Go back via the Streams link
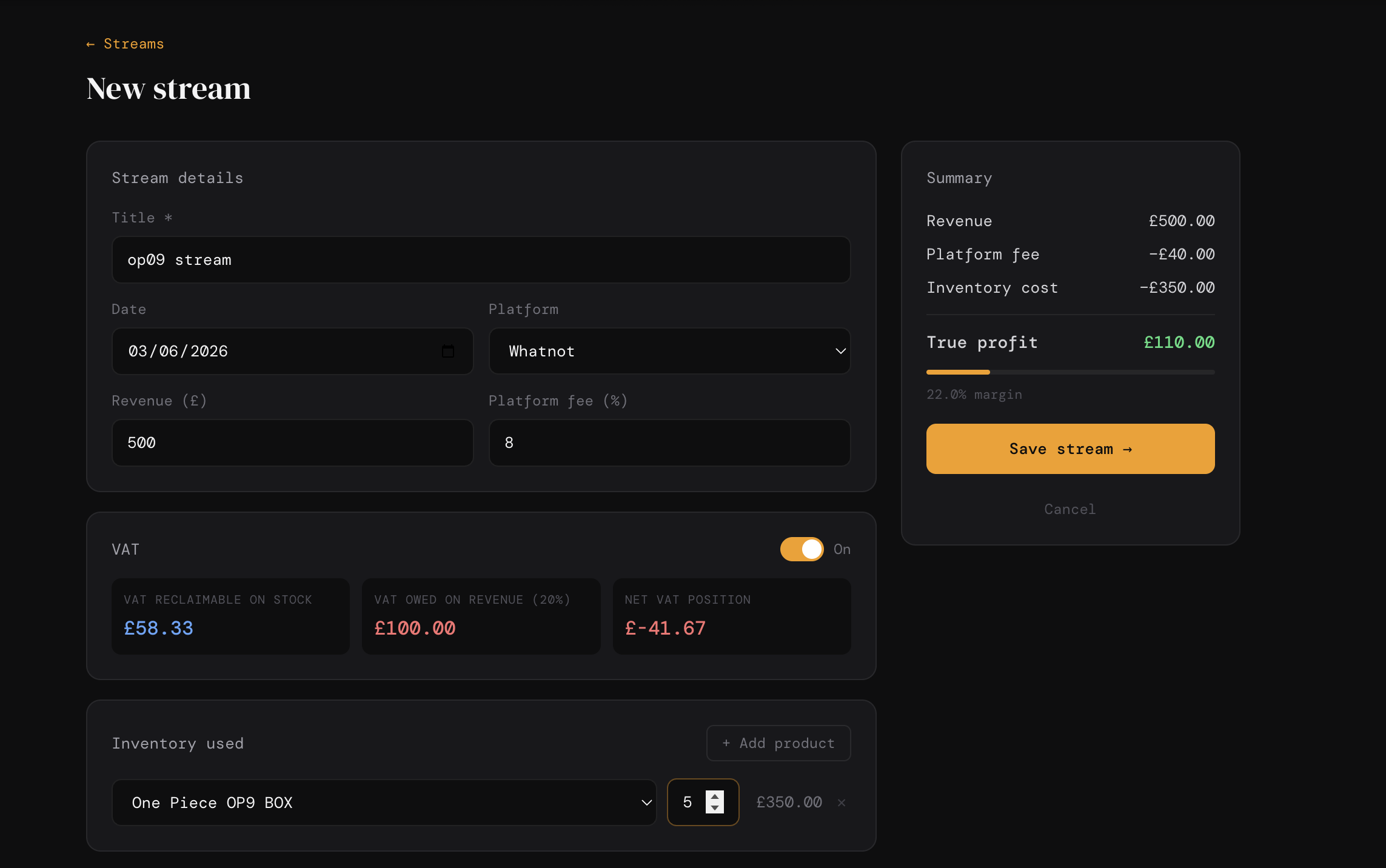 click(125, 44)
